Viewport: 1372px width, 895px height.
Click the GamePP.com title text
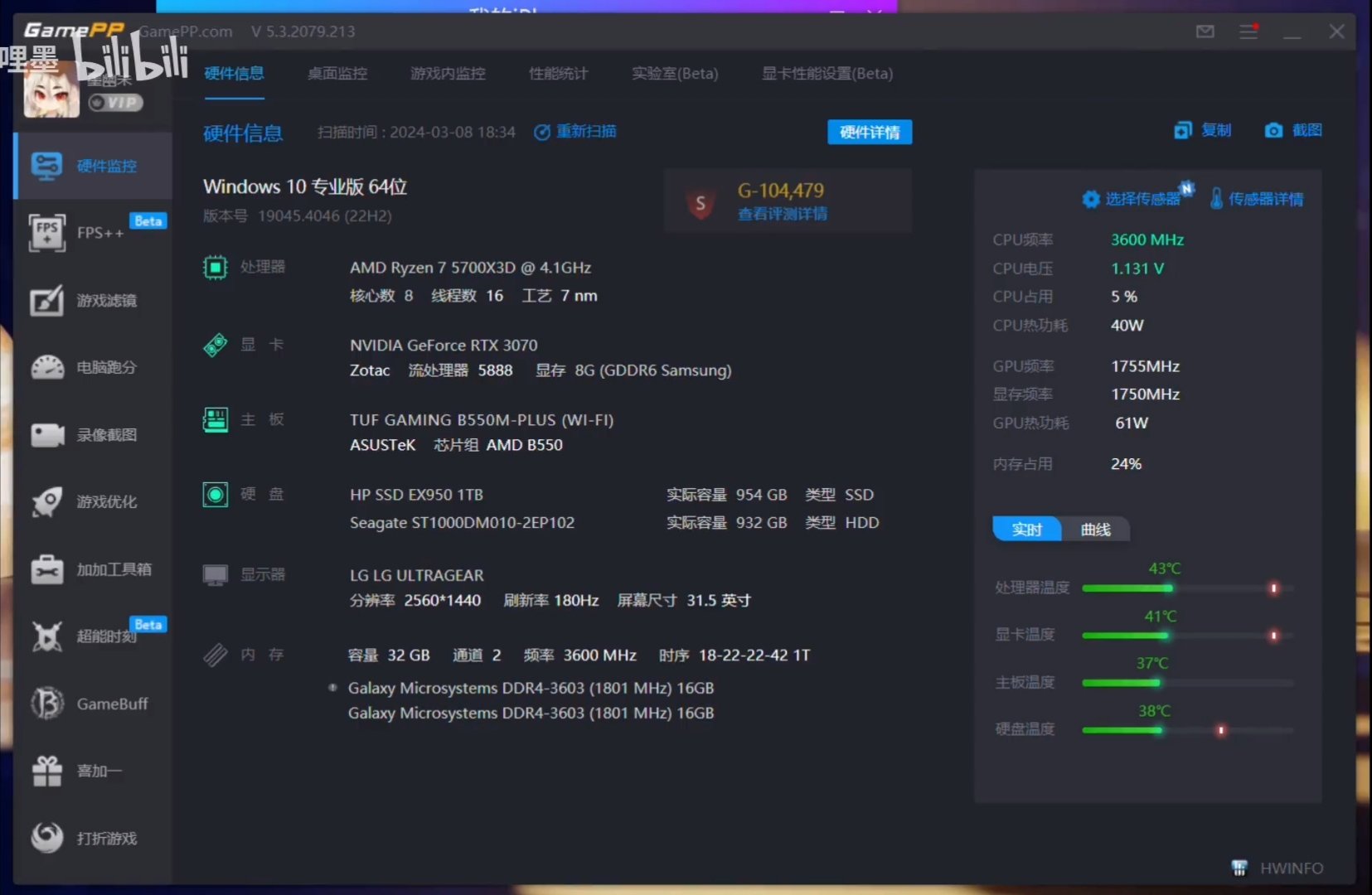[x=186, y=31]
